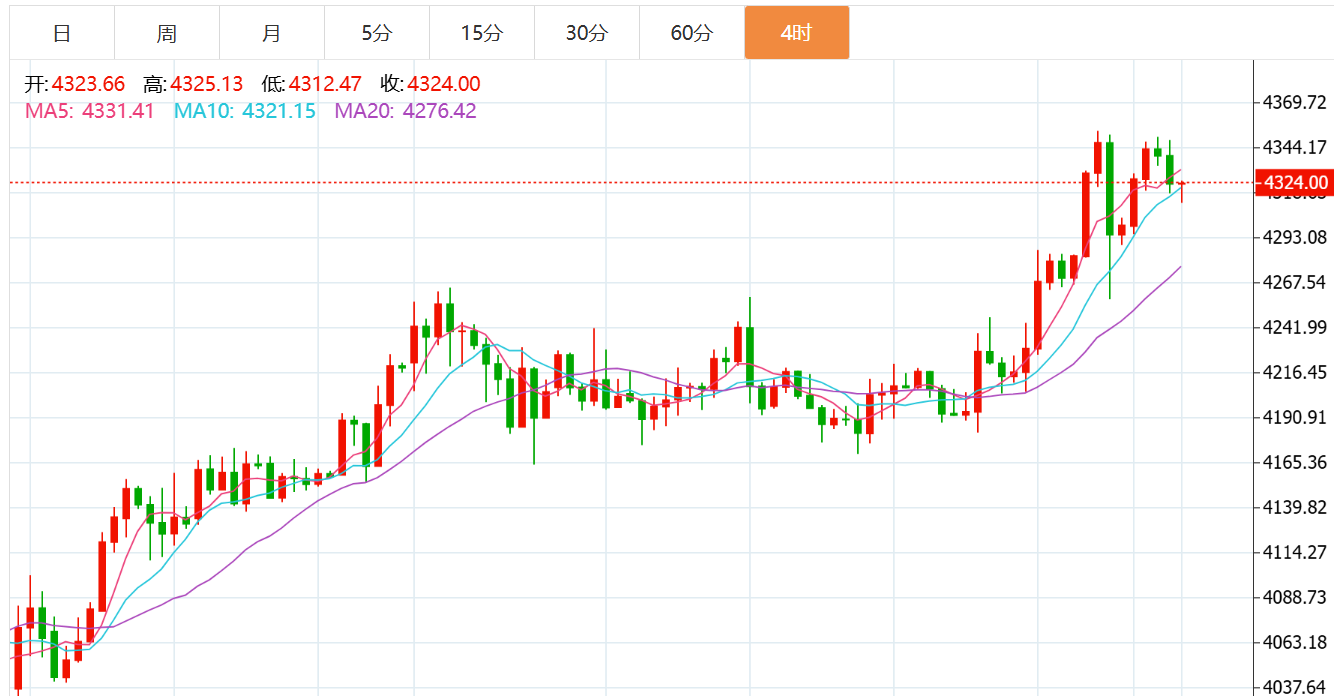
Task: Click the 高 high price value 4325.13
Action: click(x=207, y=84)
